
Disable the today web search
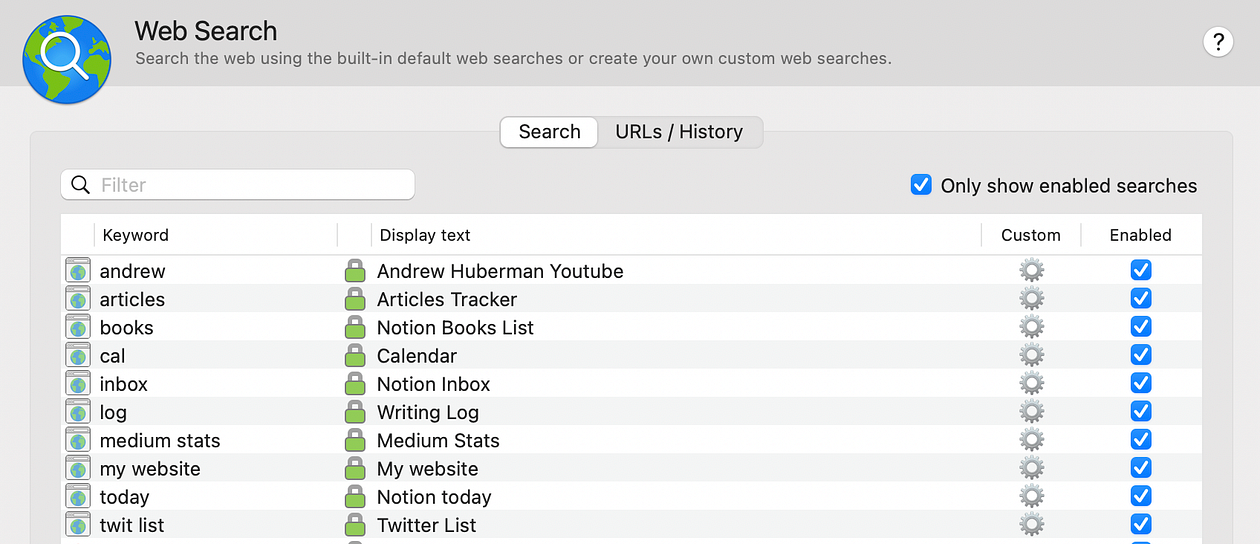click(1140, 497)
